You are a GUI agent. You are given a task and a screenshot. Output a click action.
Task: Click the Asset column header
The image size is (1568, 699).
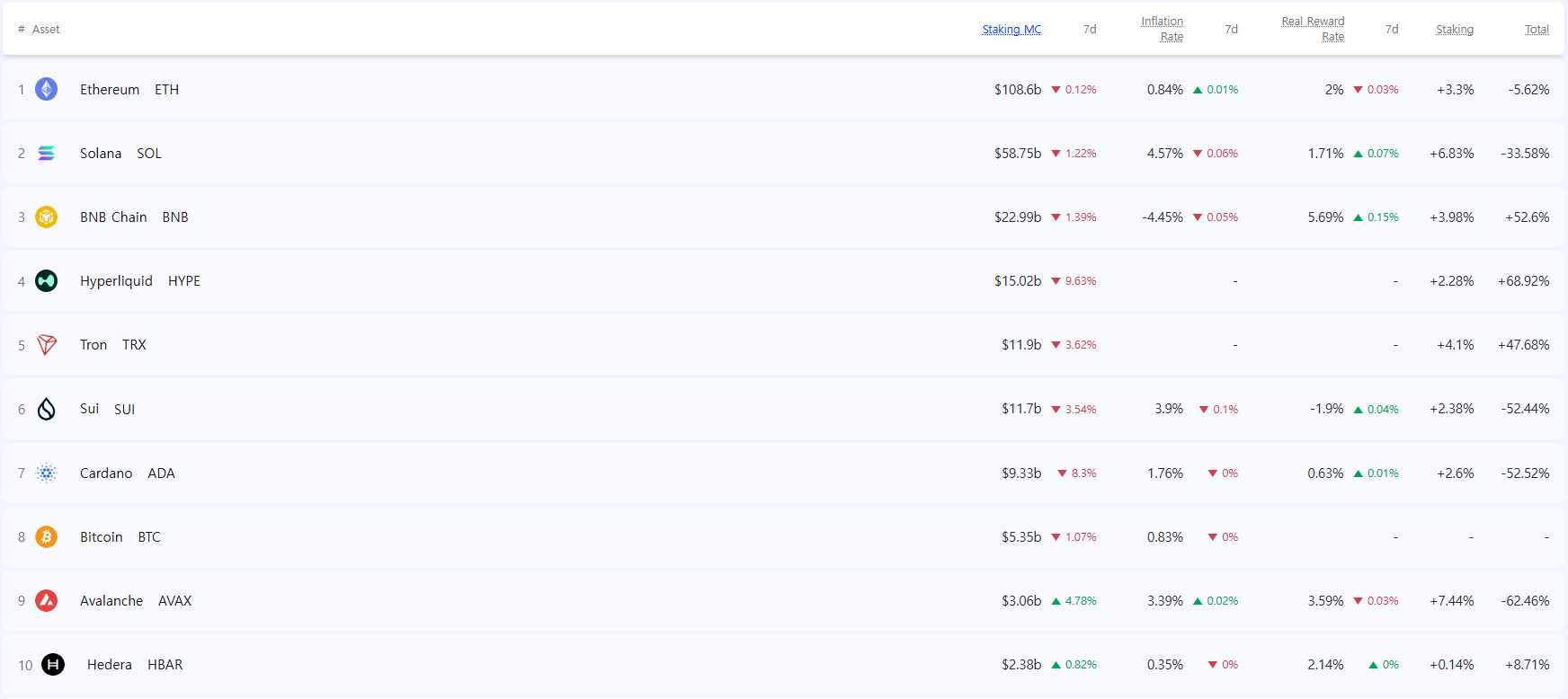click(x=46, y=30)
